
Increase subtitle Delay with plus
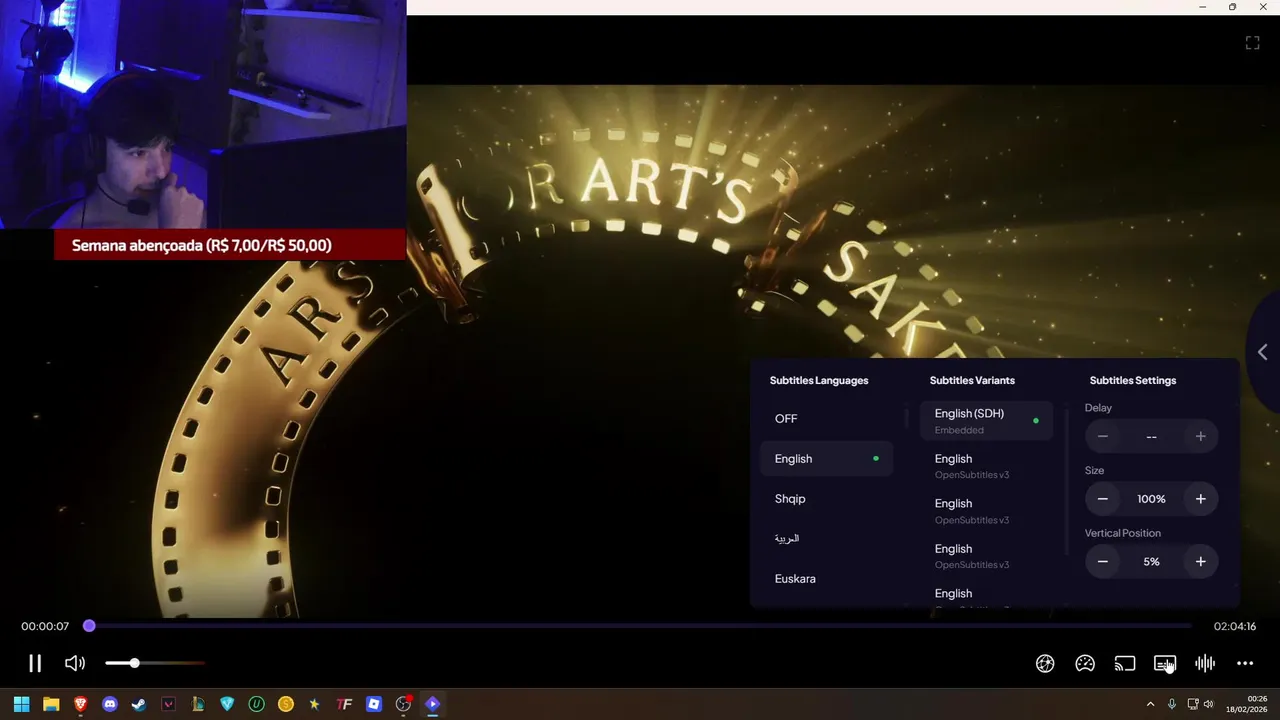(x=1201, y=436)
